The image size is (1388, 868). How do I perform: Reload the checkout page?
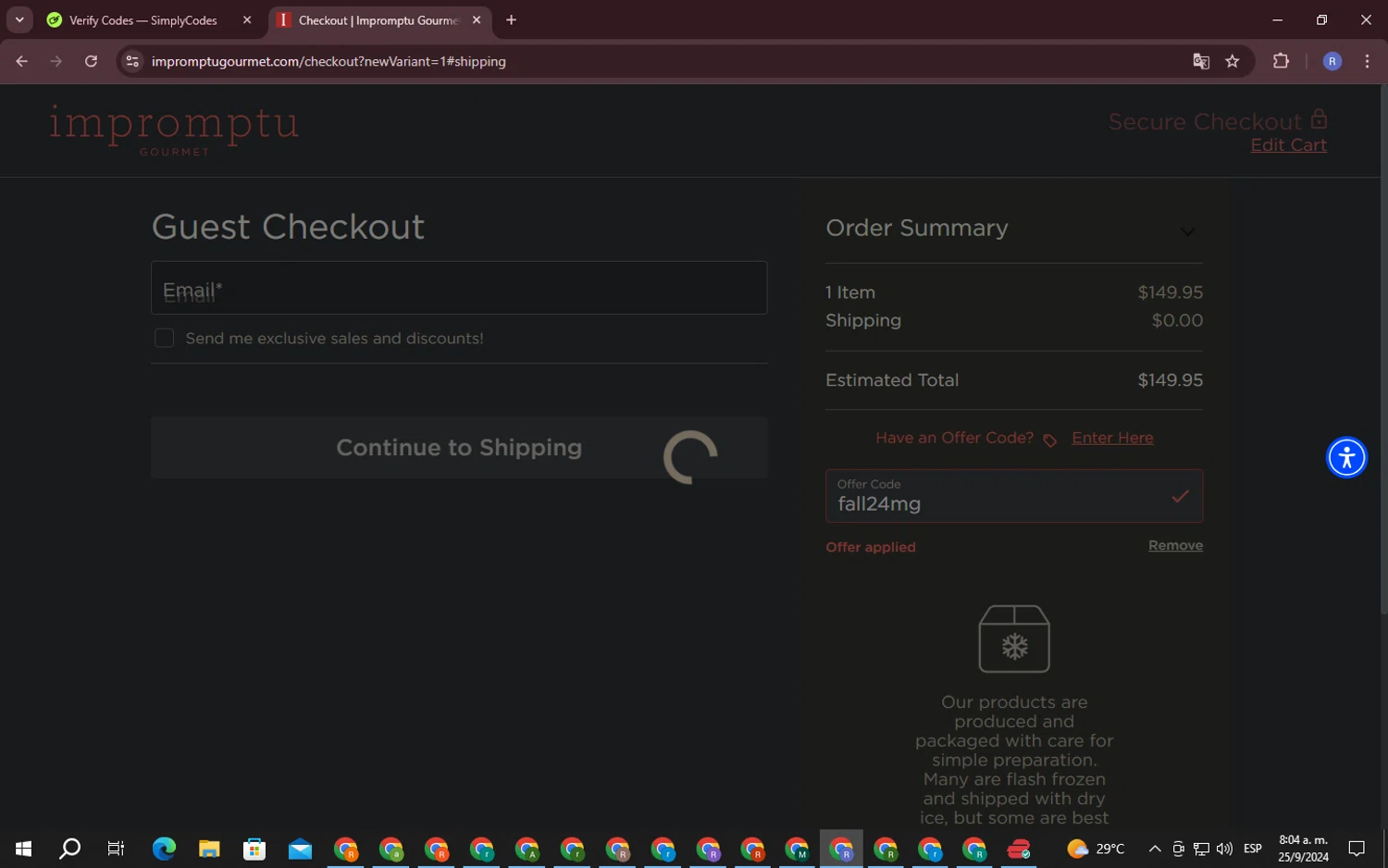[91, 61]
